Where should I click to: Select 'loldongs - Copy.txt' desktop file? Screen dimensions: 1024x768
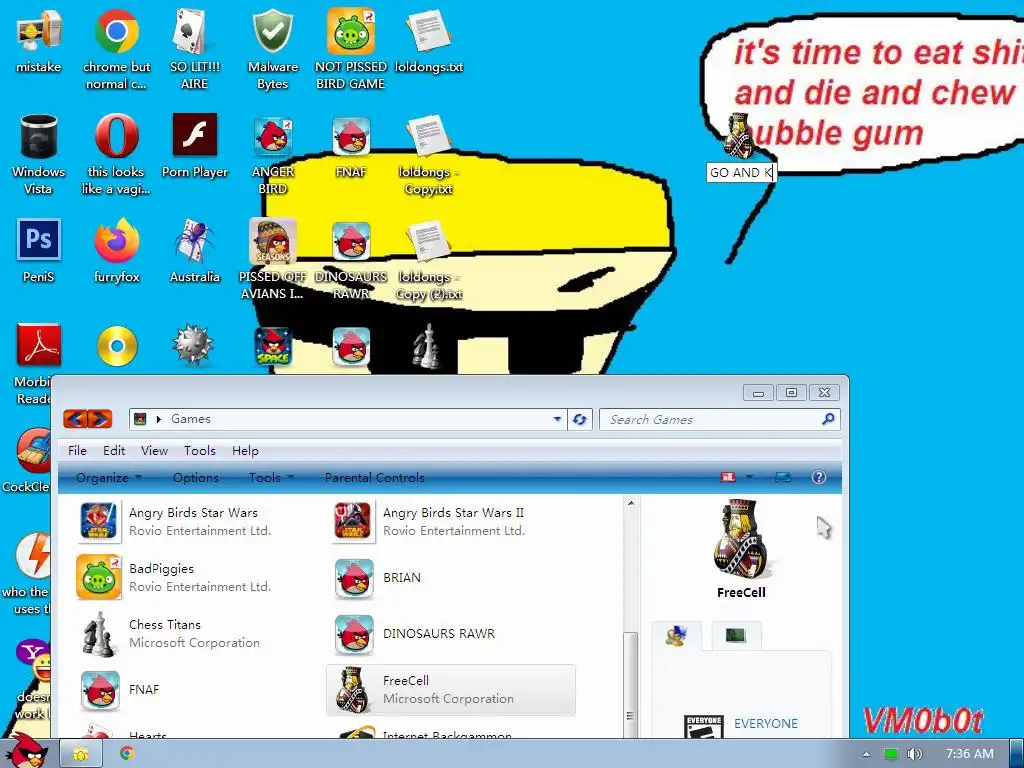428,154
